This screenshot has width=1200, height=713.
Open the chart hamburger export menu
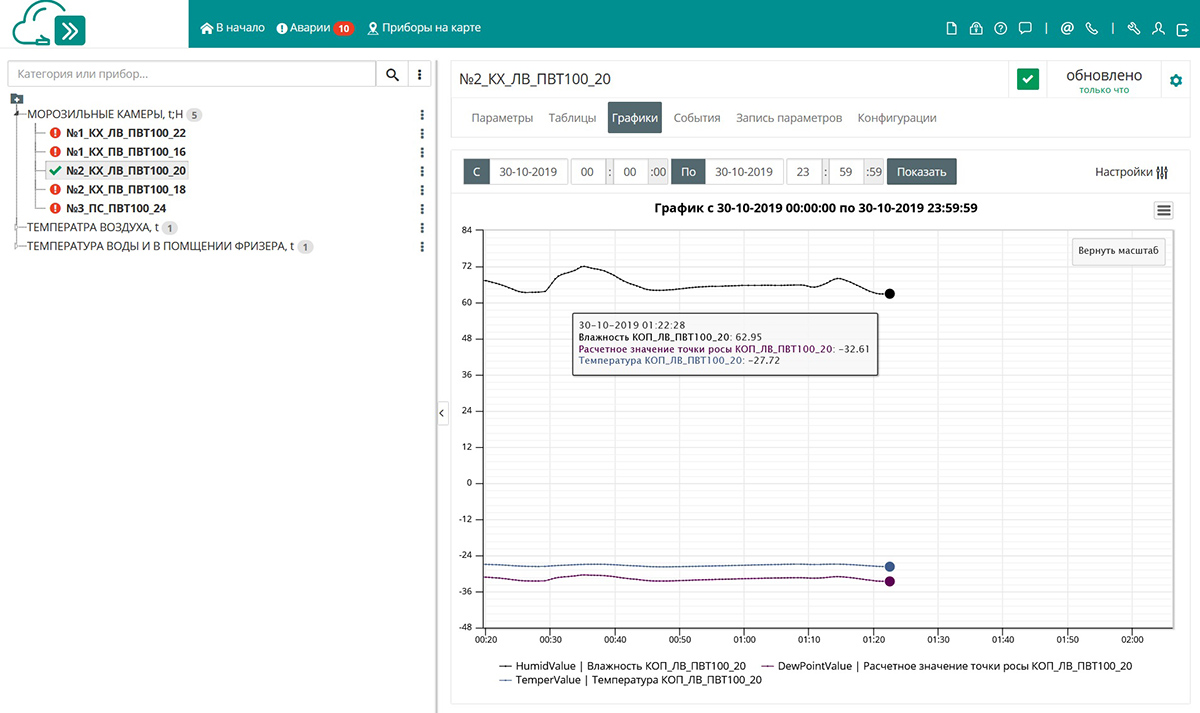[1163, 209]
